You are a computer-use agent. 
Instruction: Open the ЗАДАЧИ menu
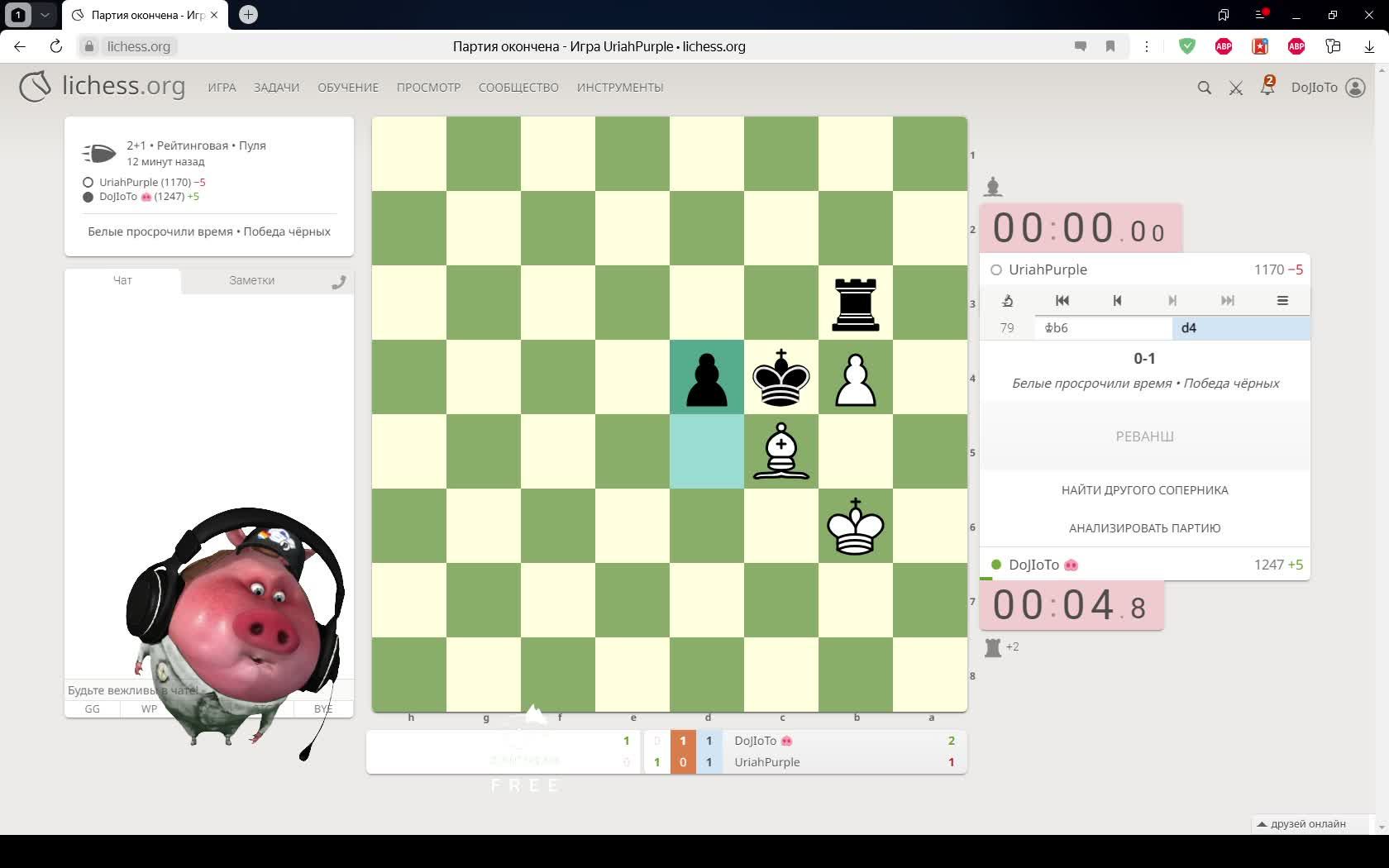[x=276, y=88]
